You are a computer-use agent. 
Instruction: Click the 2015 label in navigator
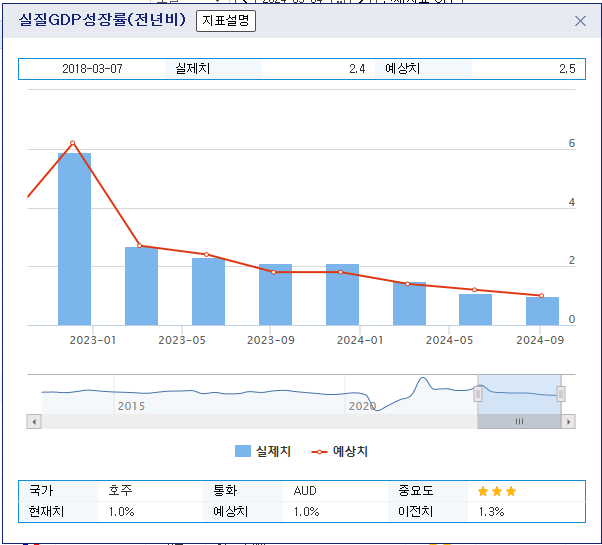[131, 406]
